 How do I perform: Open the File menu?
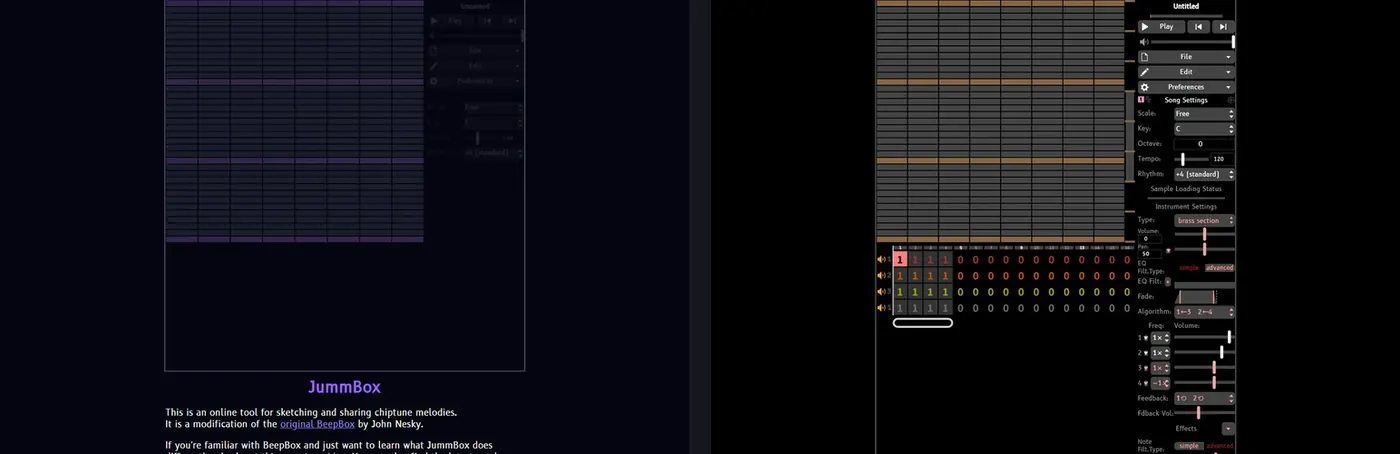(1186, 57)
